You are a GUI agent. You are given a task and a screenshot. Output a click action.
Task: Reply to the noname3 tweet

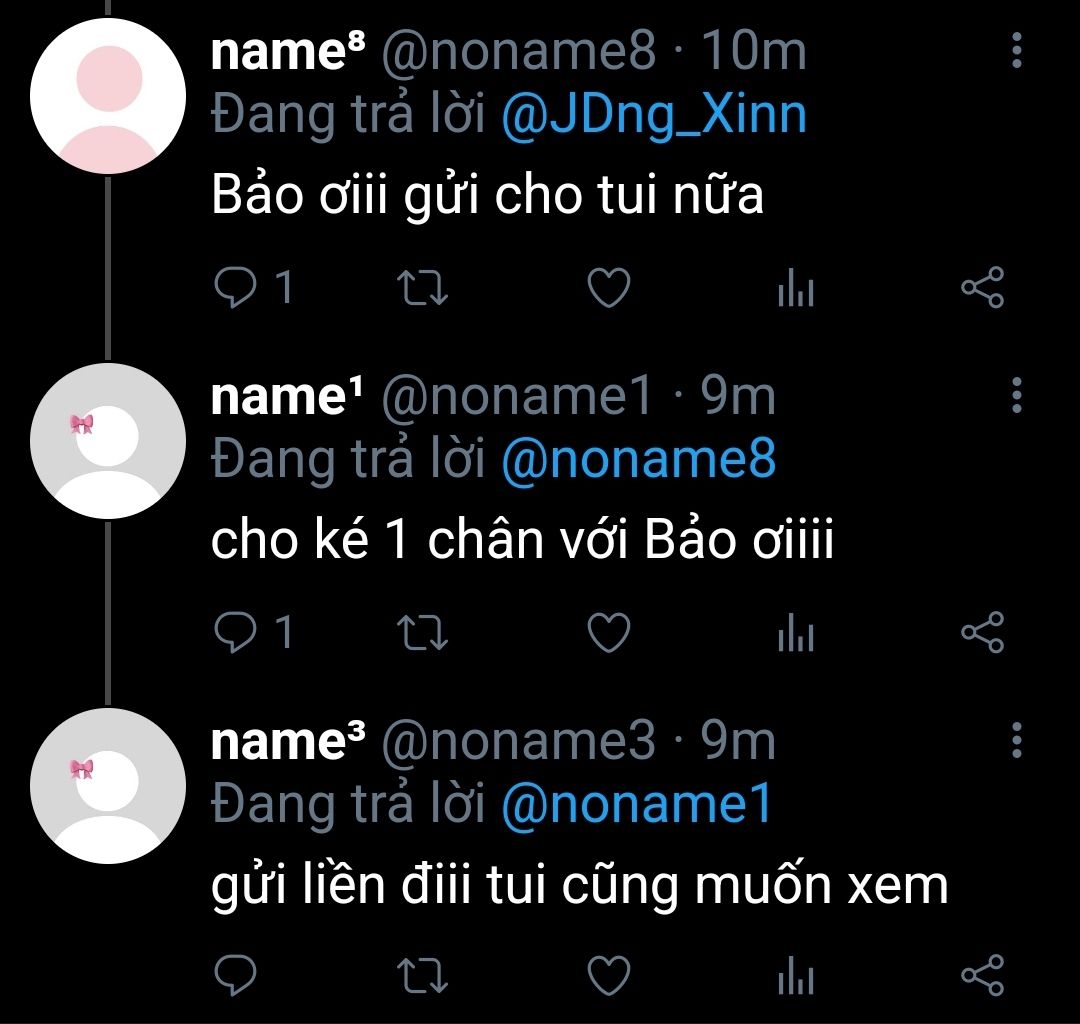[236, 975]
